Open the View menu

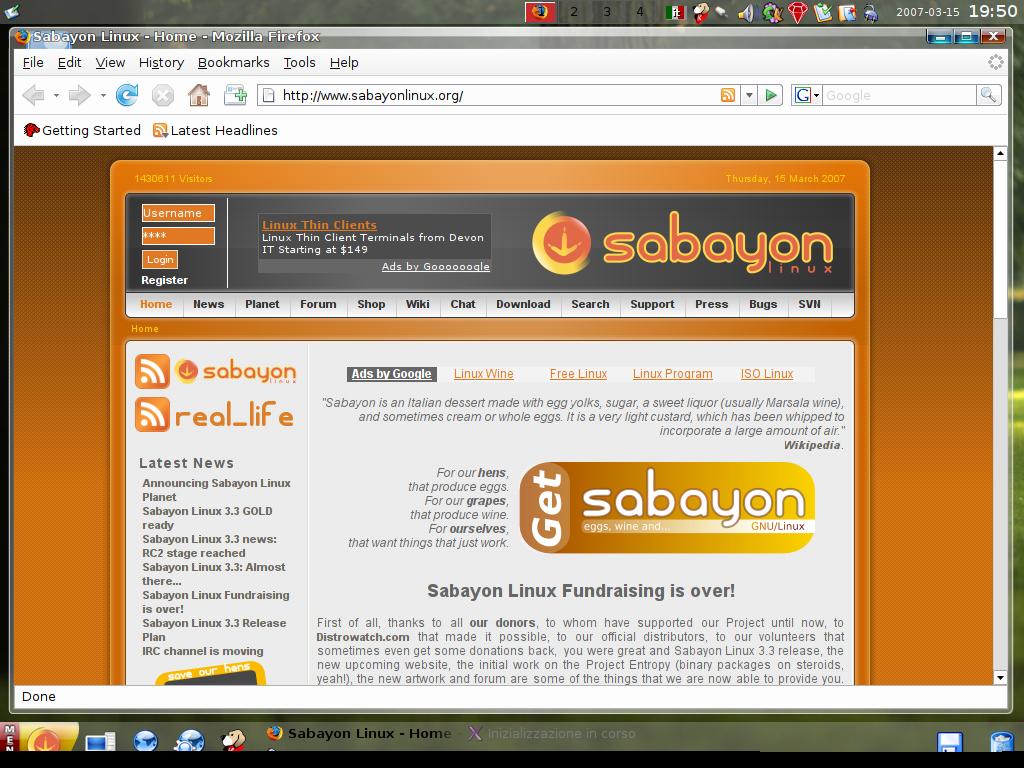coord(110,63)
